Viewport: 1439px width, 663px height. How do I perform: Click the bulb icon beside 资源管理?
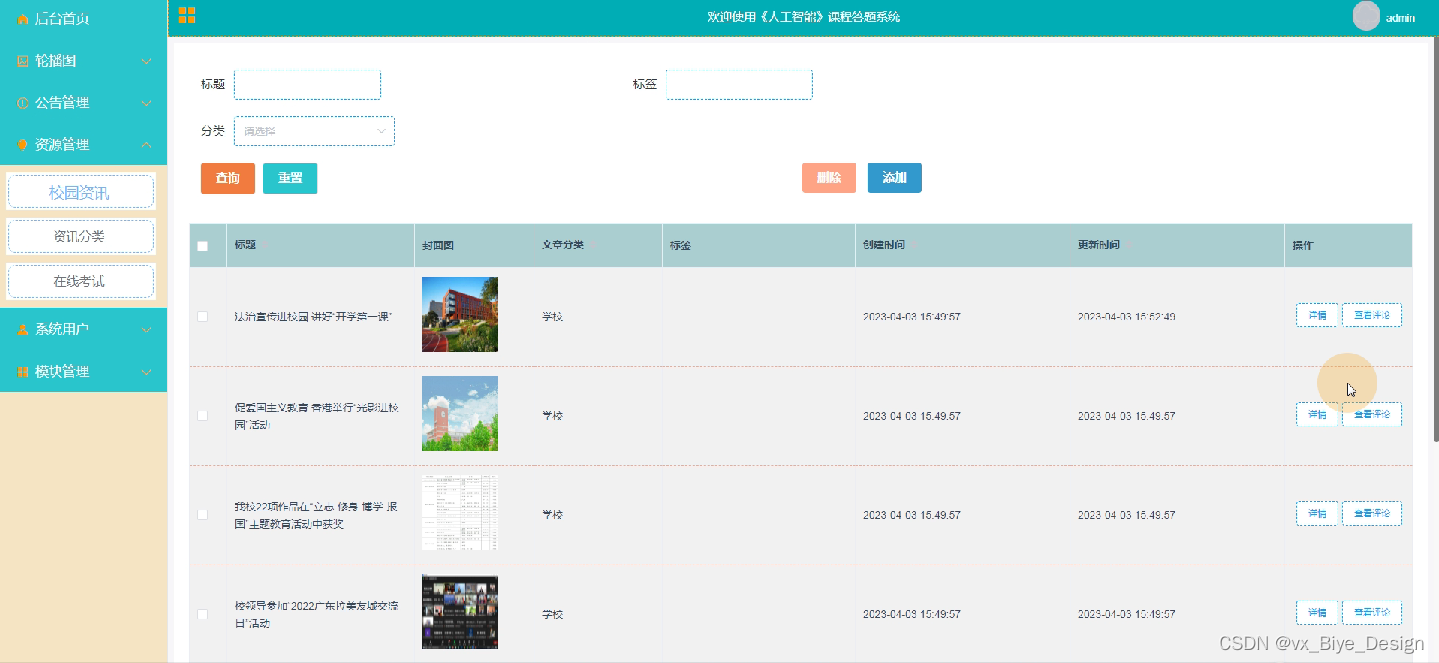[23, 145]
